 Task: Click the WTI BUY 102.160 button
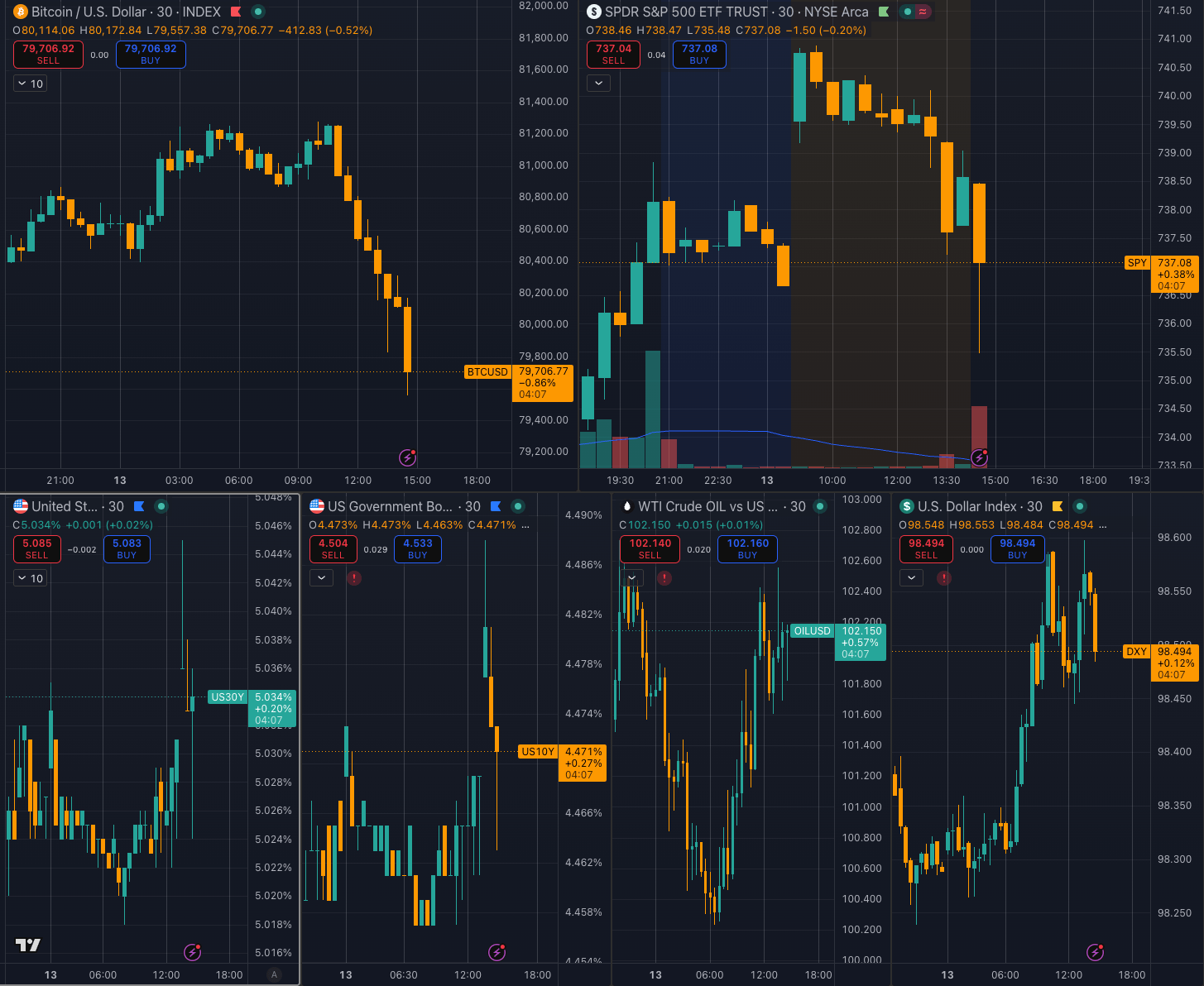tap(747, 549)
